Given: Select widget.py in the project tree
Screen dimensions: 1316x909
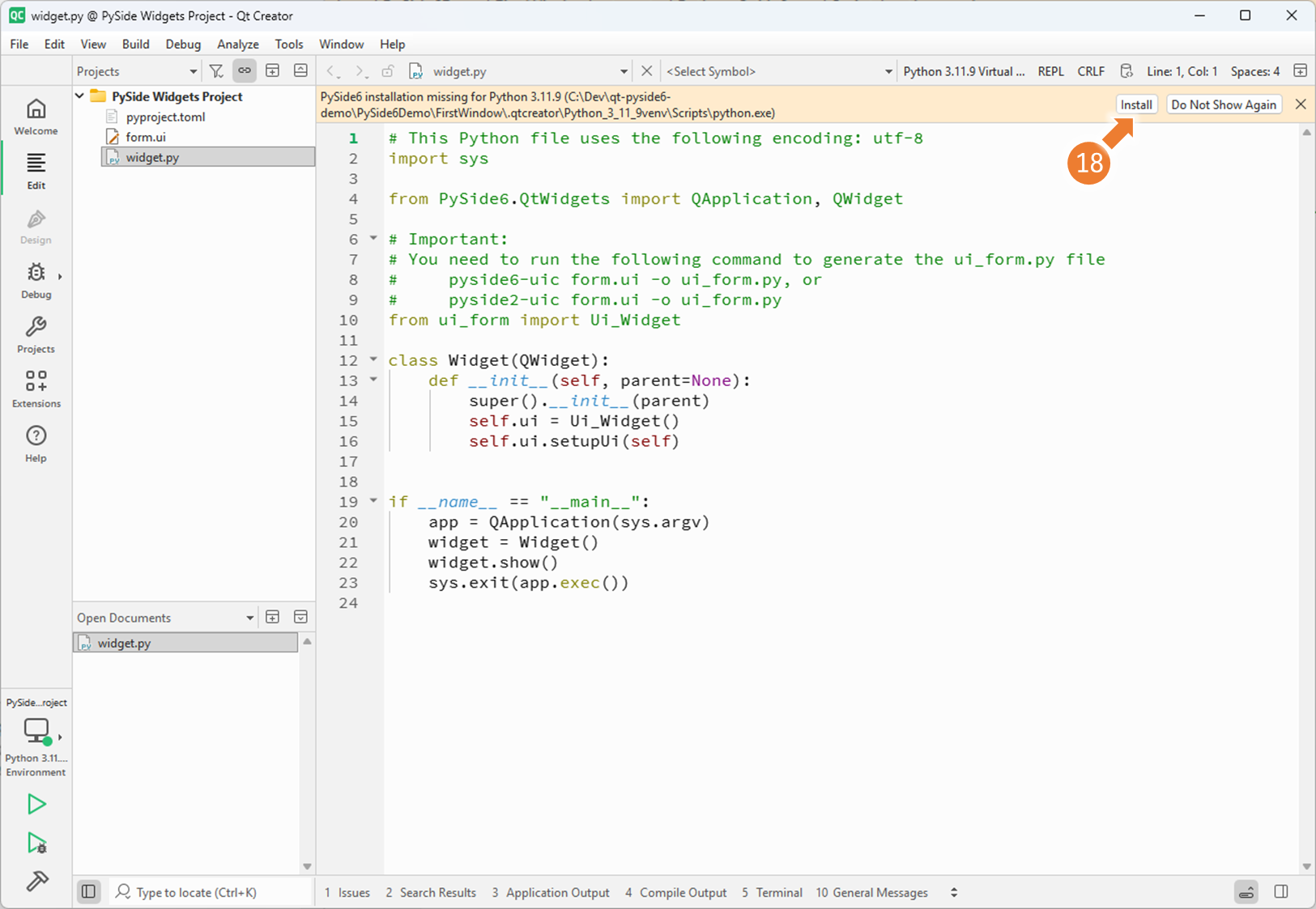Looking at the screenshot, I should point(208,157).
